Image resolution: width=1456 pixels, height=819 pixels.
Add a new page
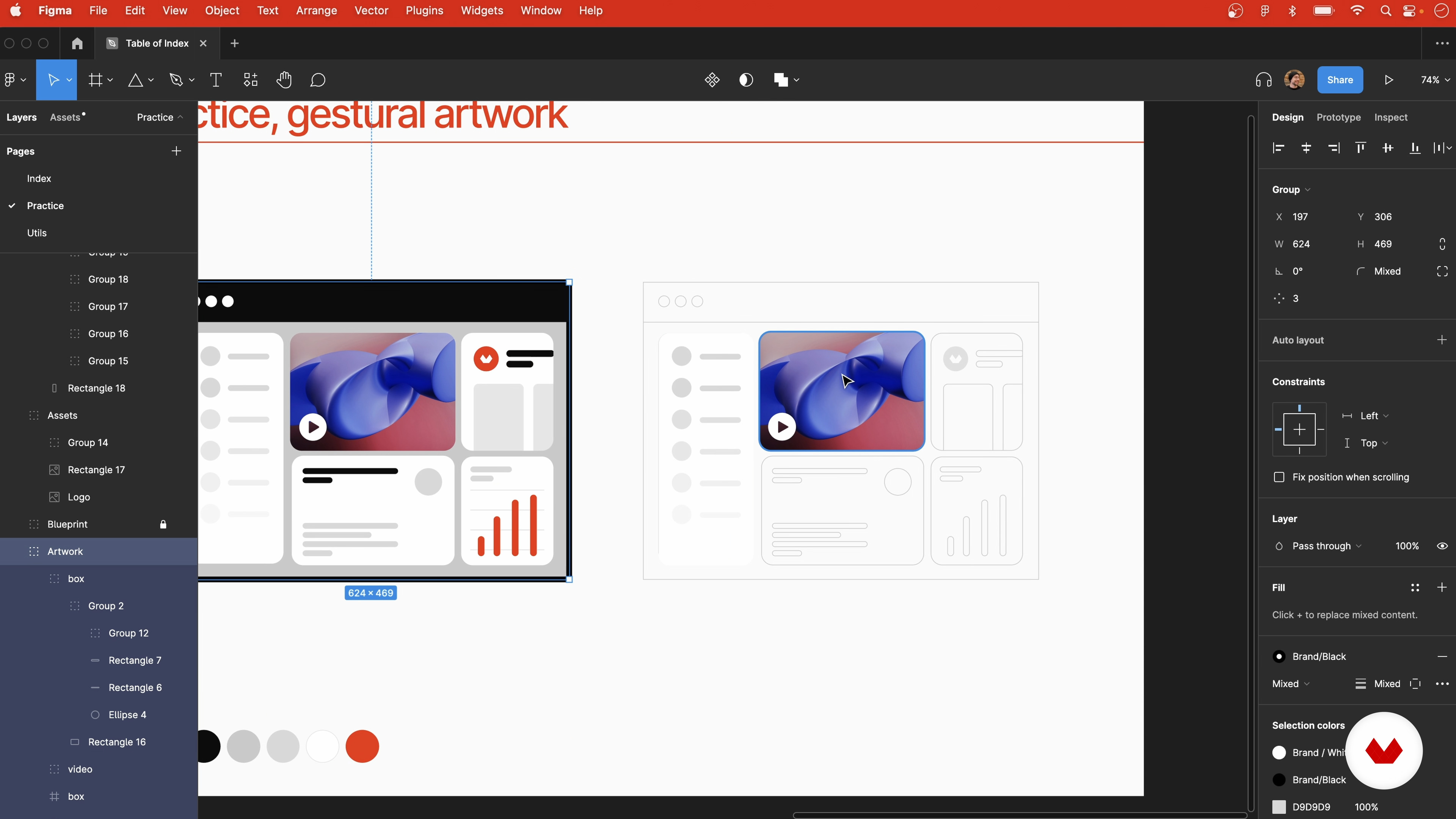coord(176,151)
